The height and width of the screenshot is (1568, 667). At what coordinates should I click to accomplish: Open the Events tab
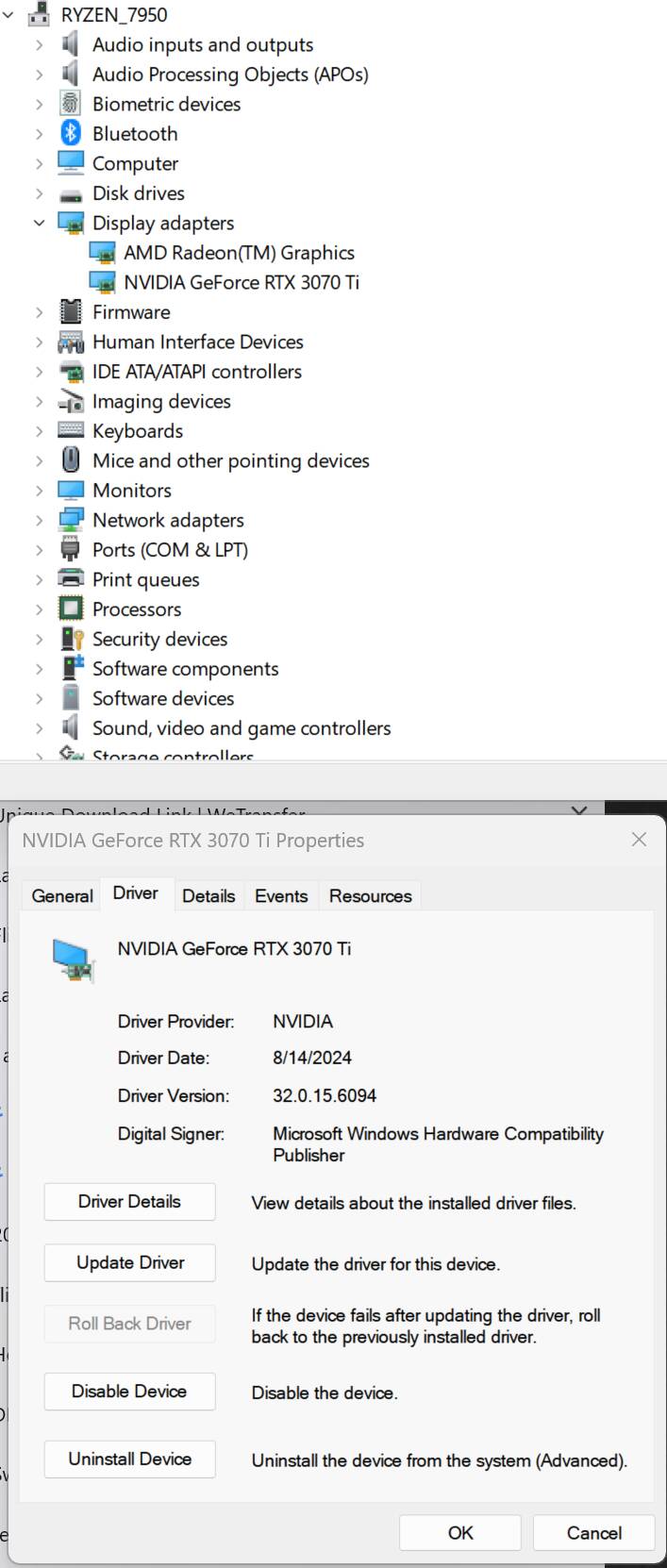coord(281,895)
